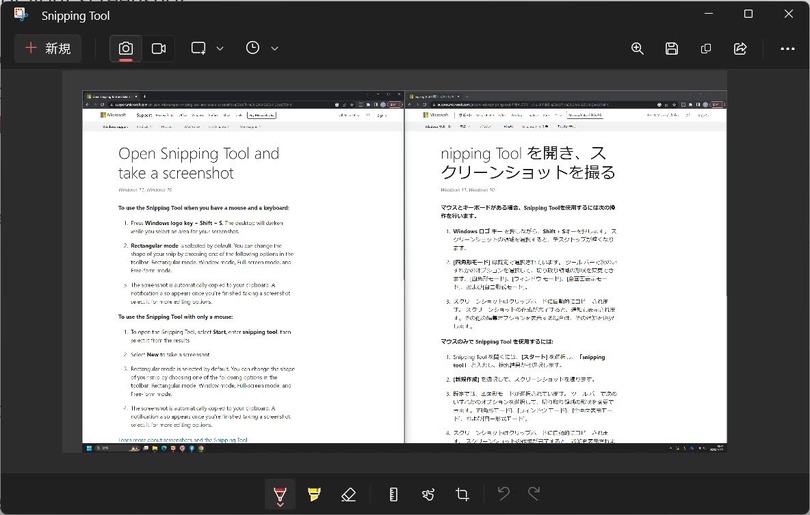Select the camera snip mode
The height and width of the screenshot is (515, 810).
[126, 49]
